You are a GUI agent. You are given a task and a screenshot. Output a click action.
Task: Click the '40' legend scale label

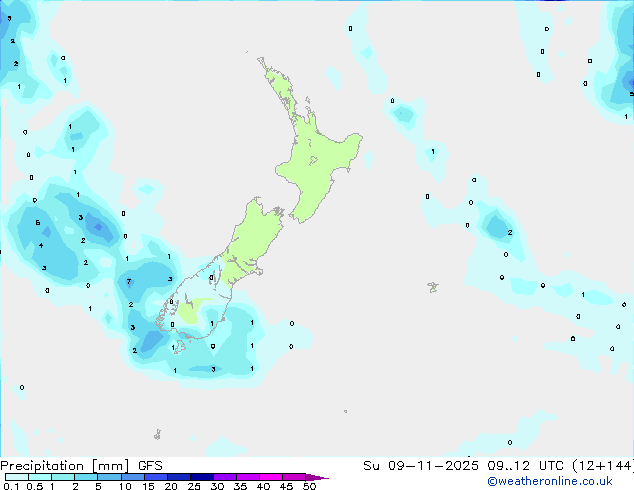coord(263,486)
